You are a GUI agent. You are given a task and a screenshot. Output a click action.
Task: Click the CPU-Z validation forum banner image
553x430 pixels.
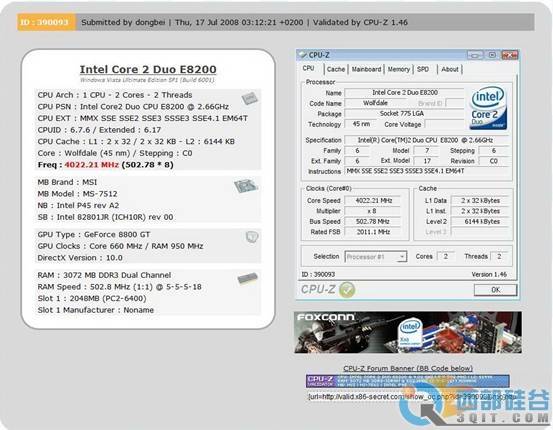[408, 381]
